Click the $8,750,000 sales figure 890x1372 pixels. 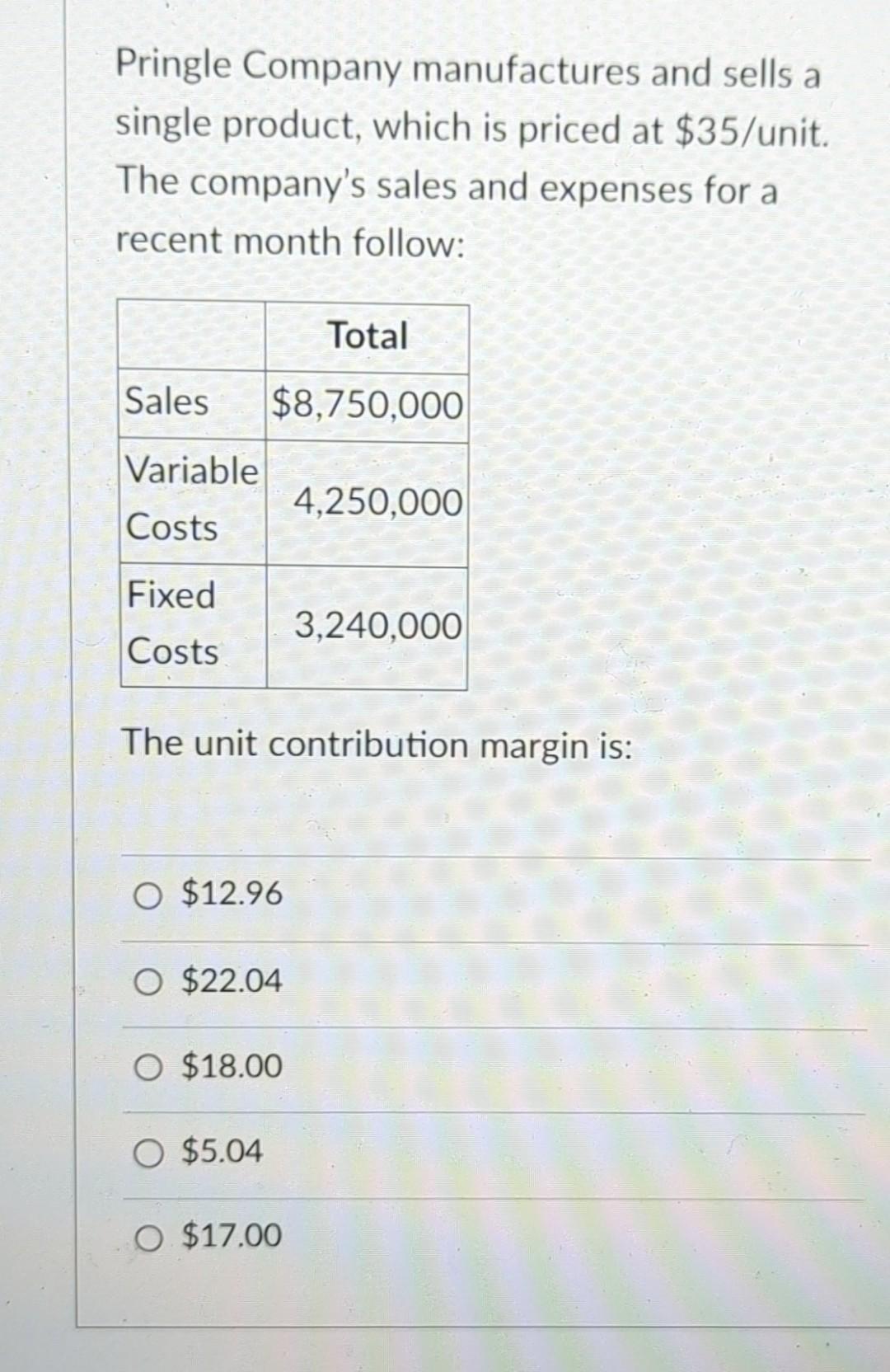point(365,403)
